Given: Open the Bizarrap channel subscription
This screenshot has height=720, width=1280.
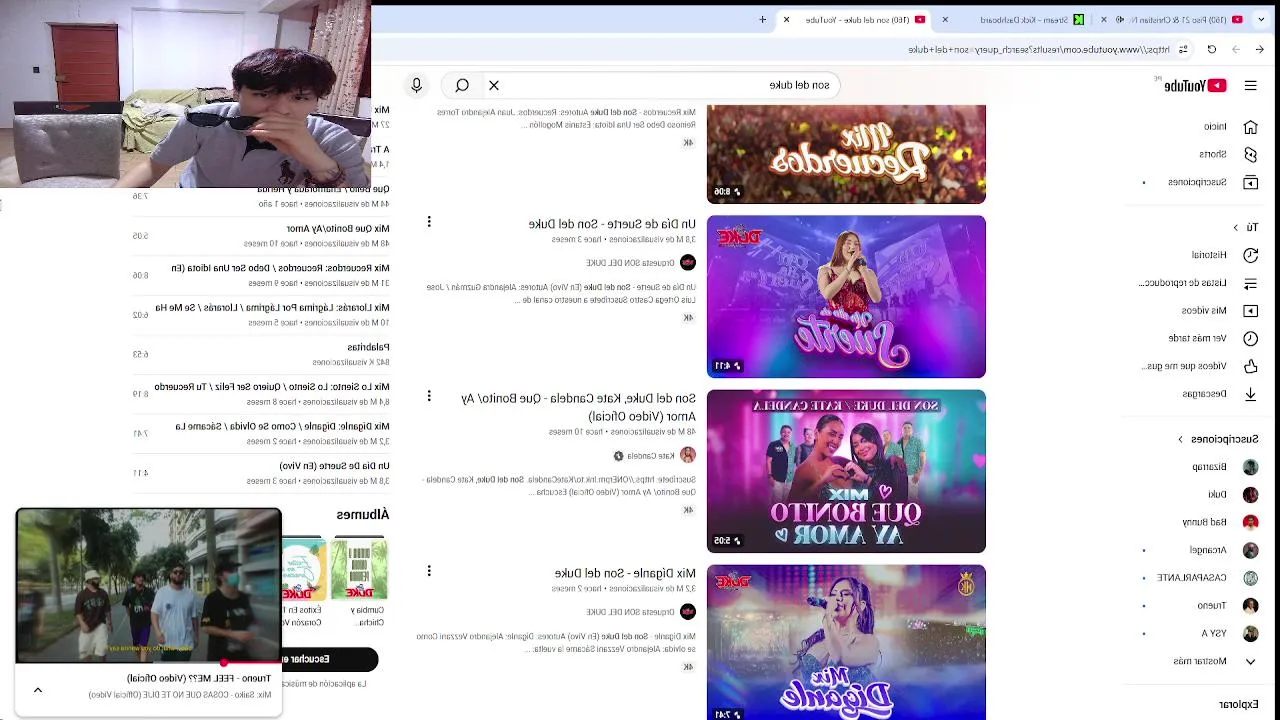Looking at the screenshot, I should 1224,467.
